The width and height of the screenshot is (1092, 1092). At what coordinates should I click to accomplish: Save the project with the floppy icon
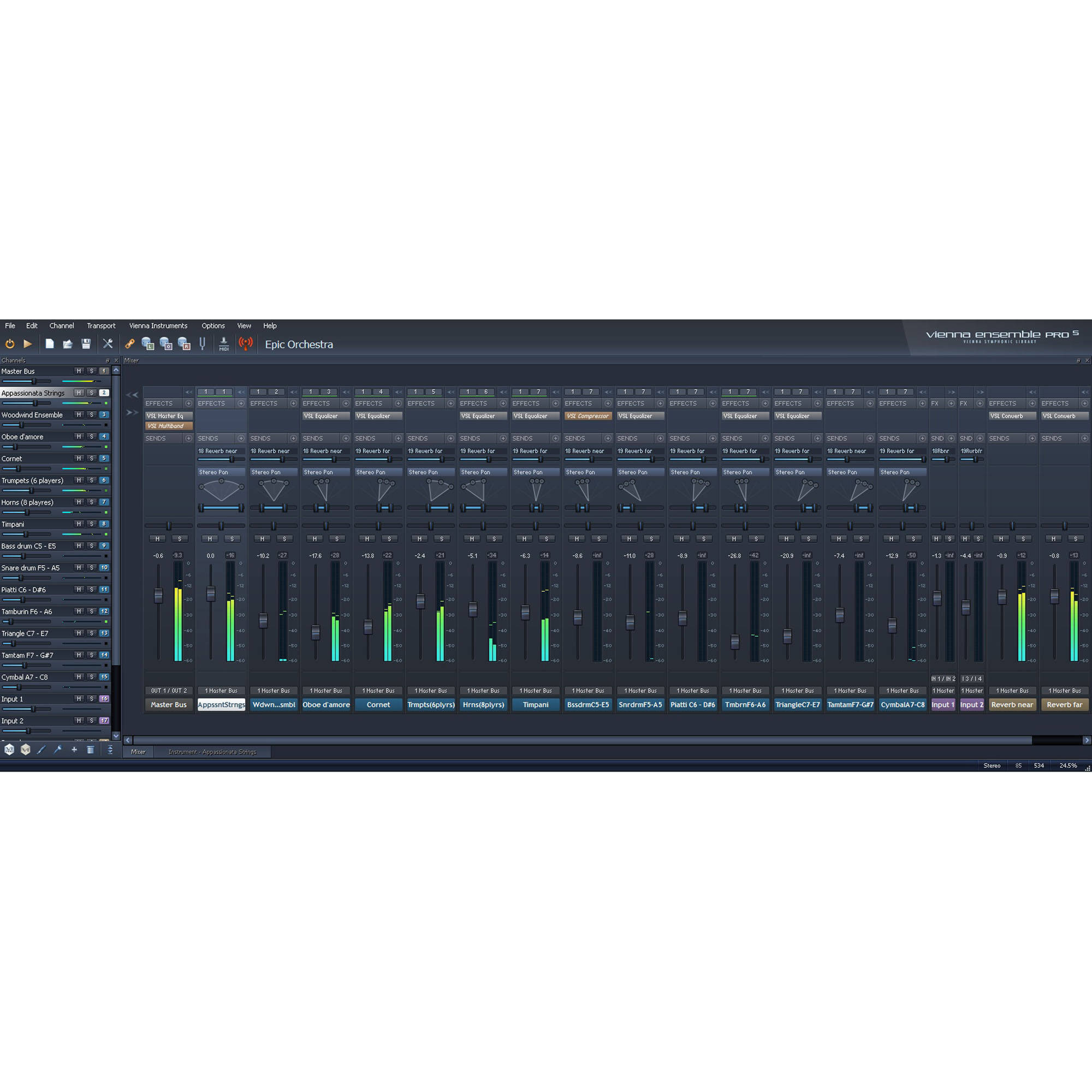coord(86,343)
